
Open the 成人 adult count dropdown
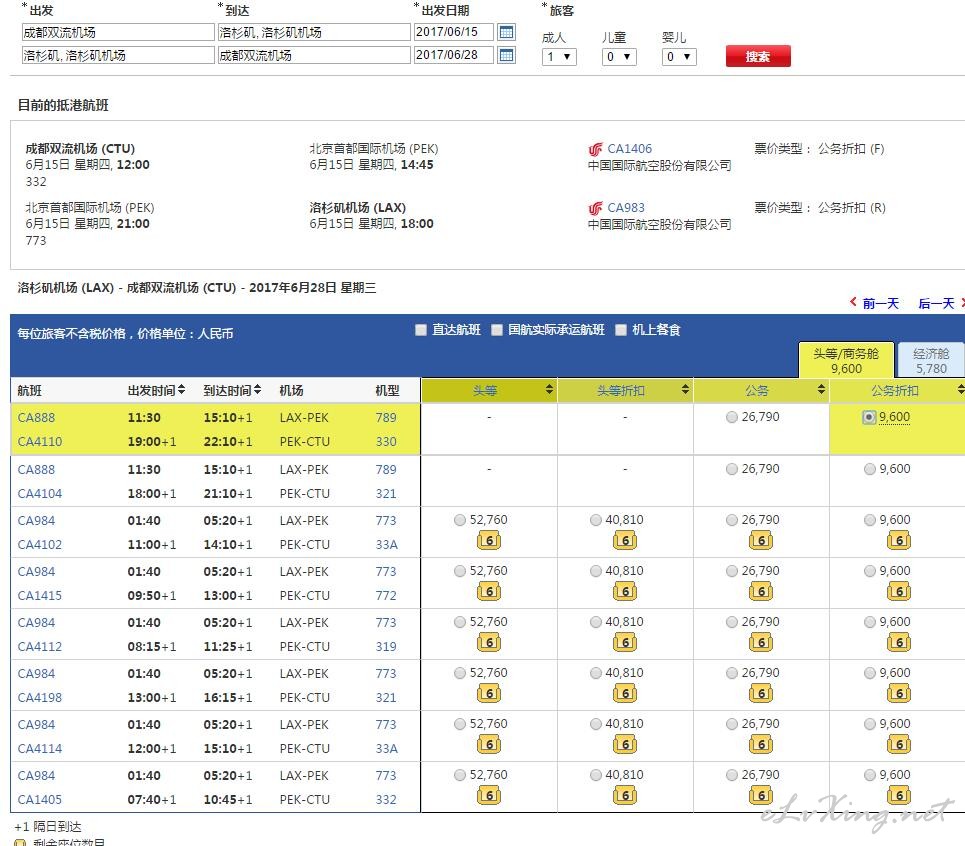point(559,57)
